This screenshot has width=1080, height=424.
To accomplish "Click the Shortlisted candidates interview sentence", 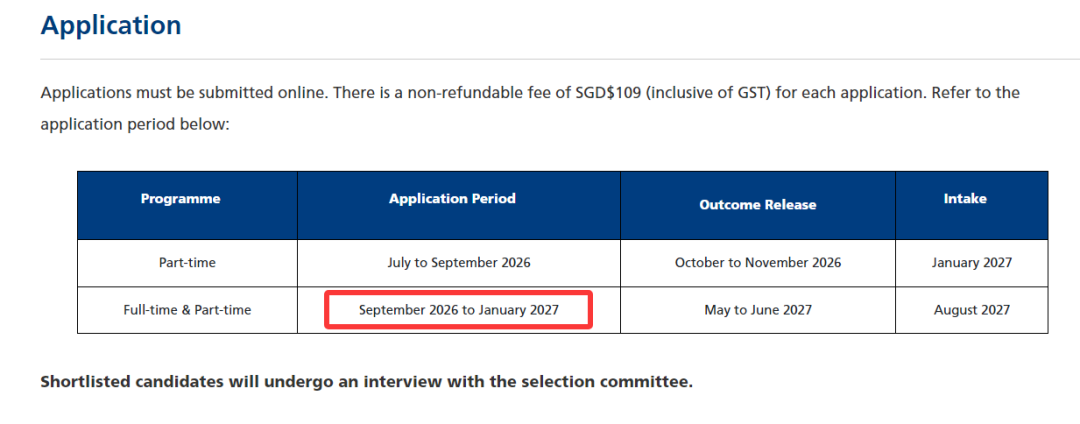I will pyautogui.click(x=366, y=382).
